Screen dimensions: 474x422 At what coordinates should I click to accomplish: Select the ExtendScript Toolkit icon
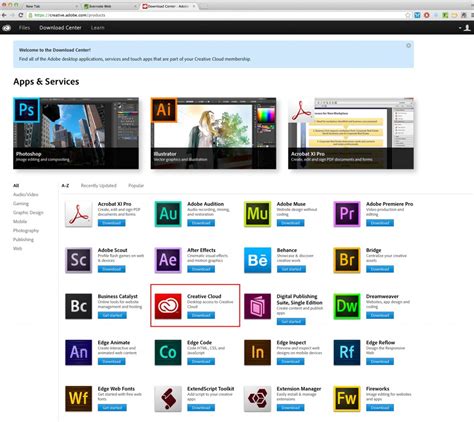coord(168,399)
